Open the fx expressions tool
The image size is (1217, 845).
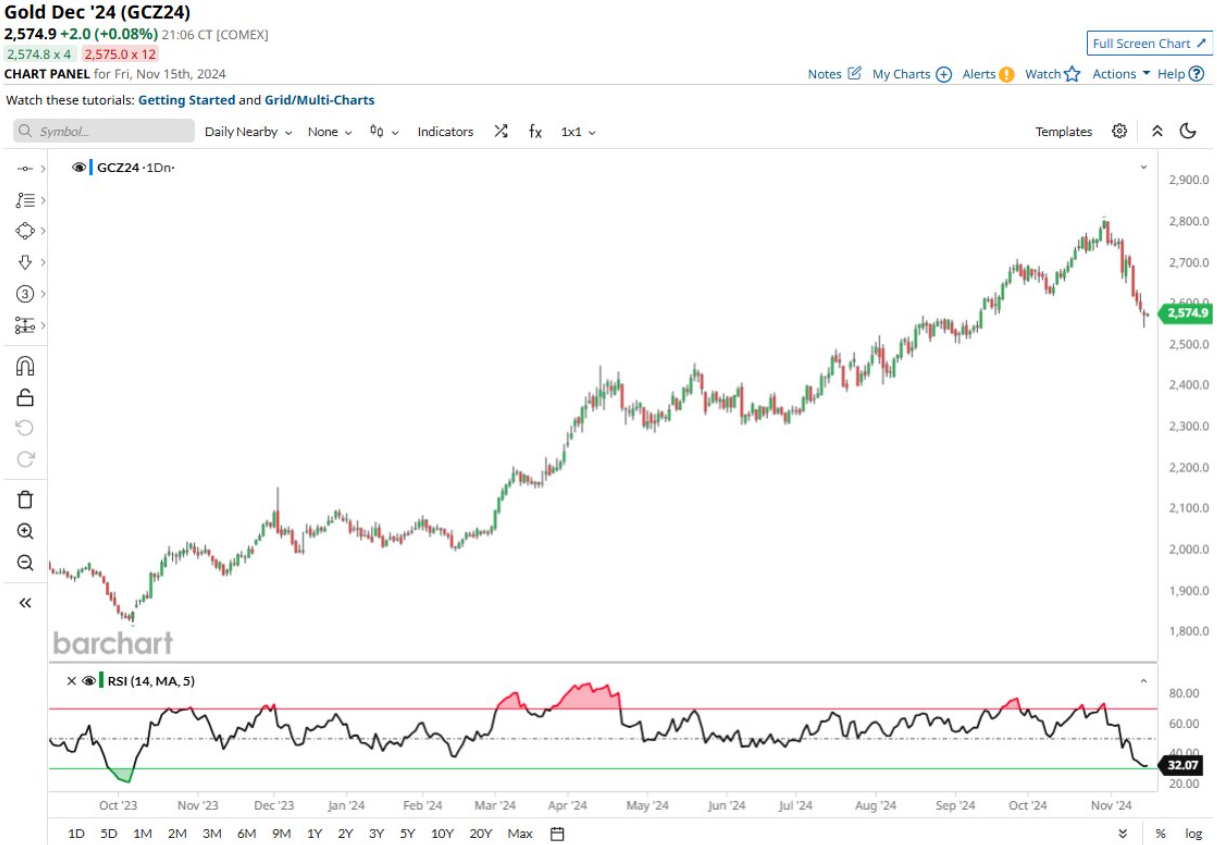click(535, 131)
